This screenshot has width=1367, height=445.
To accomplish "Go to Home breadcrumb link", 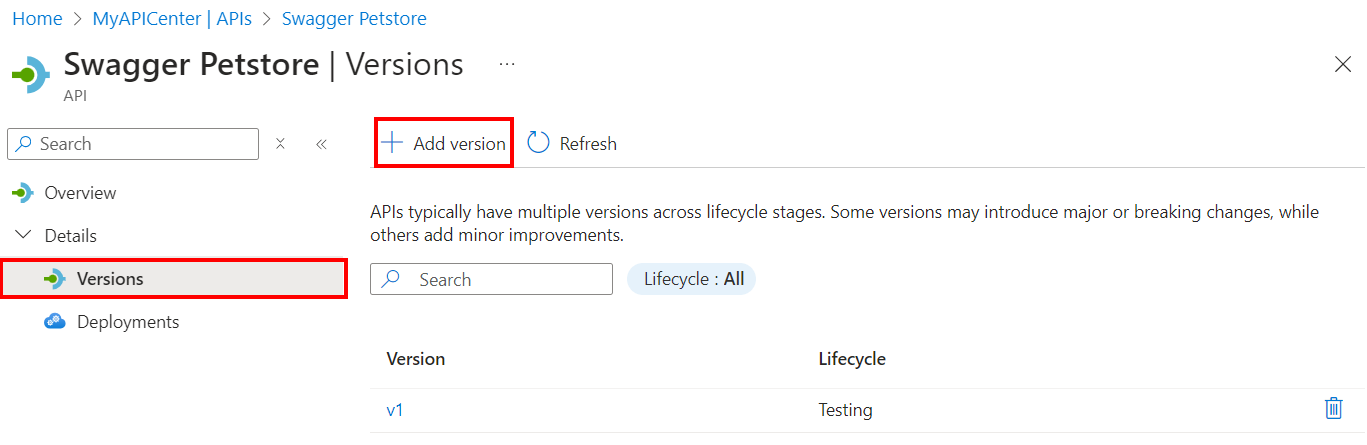I will 37,19.
